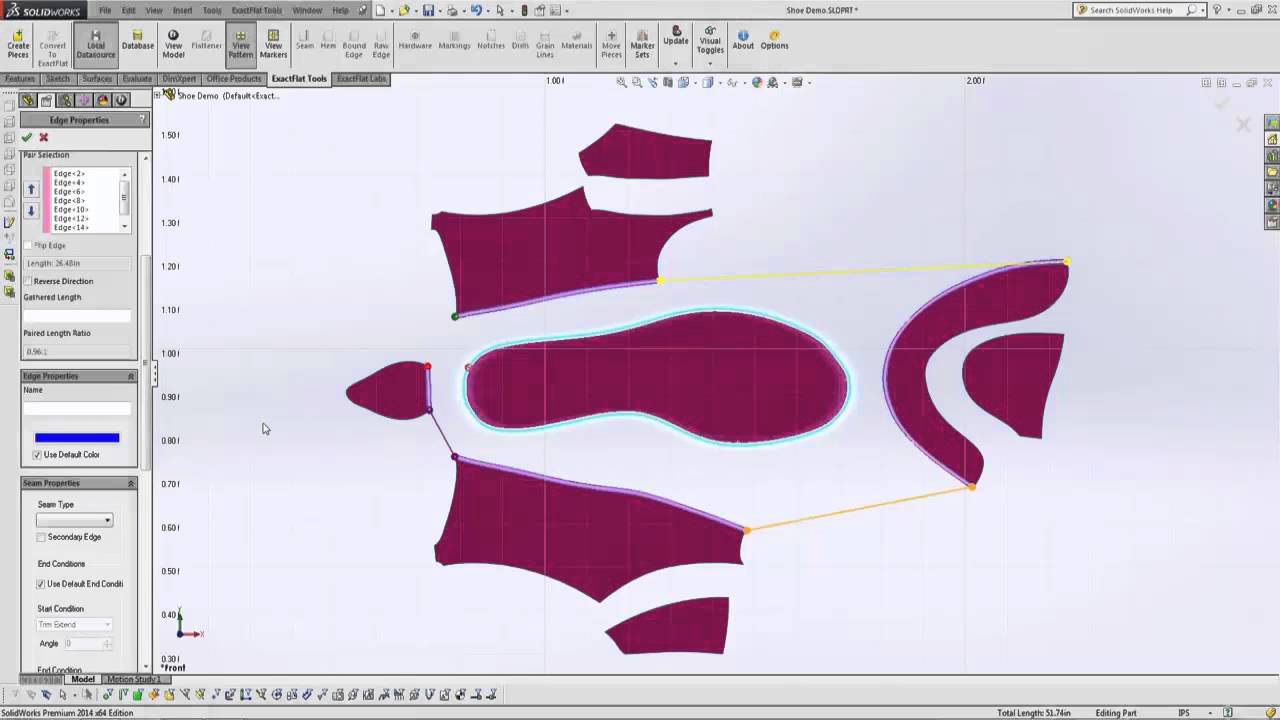Open ExactFlat Options
This screenshot has height=720, width=1280.
click(x=774, y=40)
